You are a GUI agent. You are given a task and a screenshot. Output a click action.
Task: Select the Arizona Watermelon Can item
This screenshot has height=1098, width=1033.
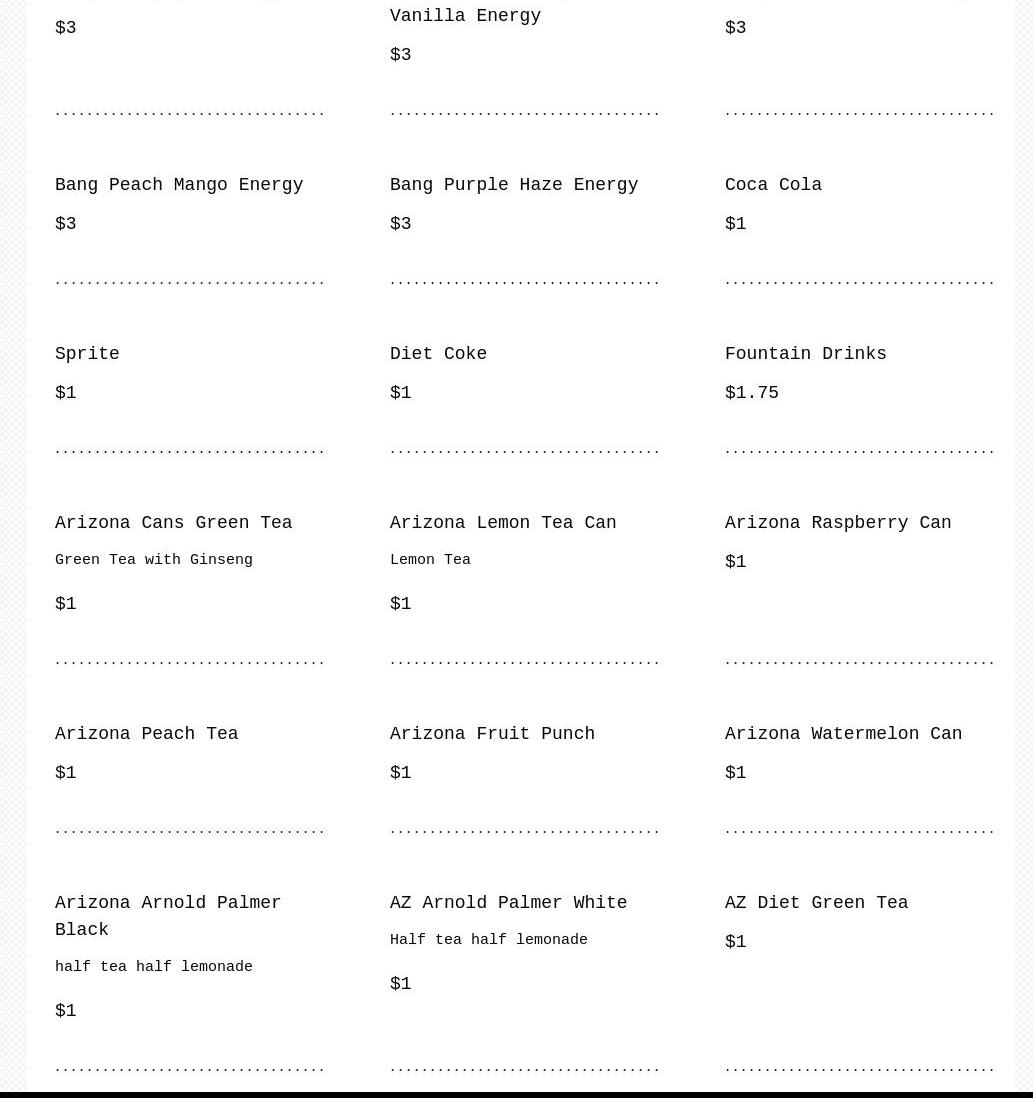(843, 734)
